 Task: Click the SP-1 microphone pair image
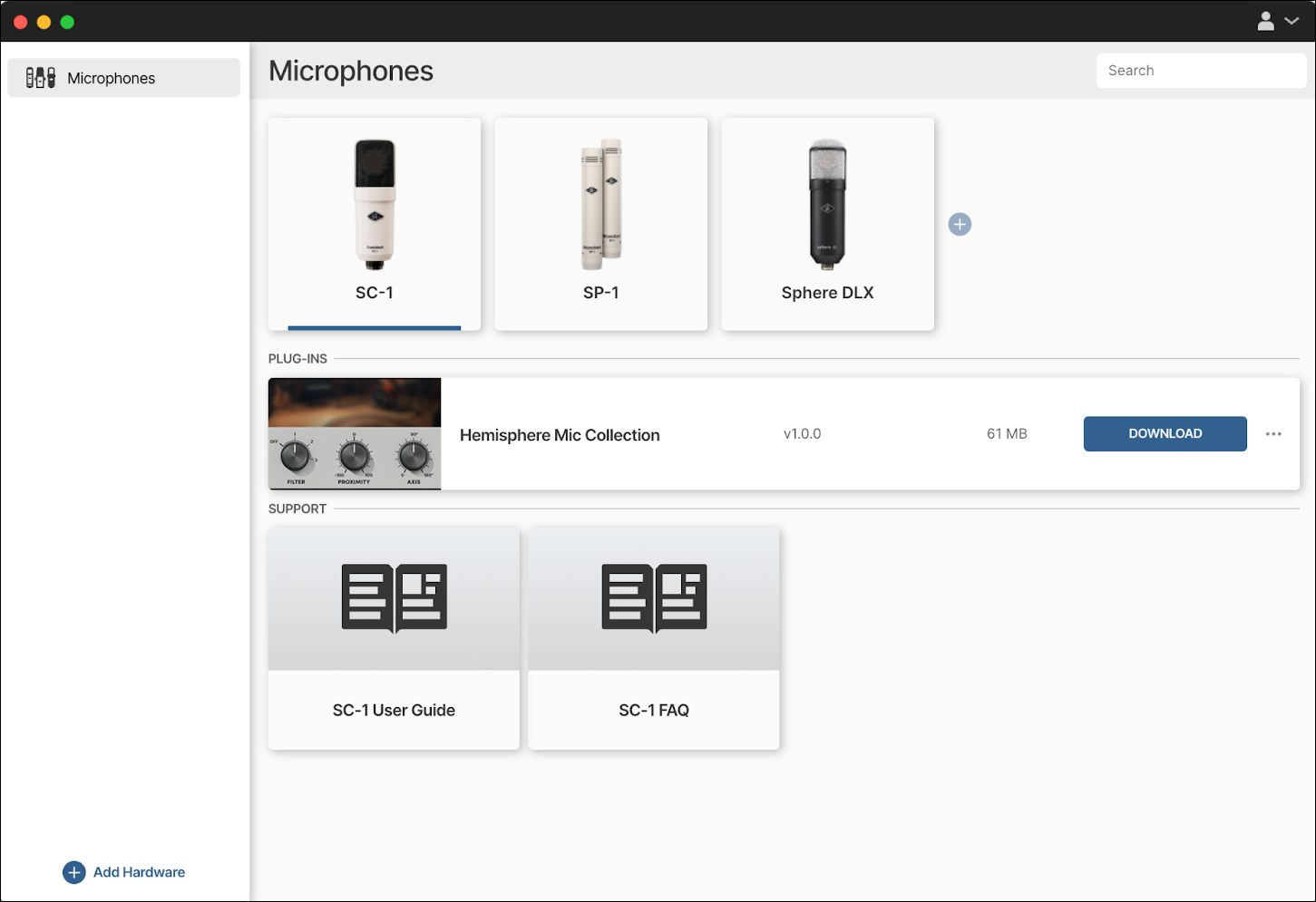600,204
